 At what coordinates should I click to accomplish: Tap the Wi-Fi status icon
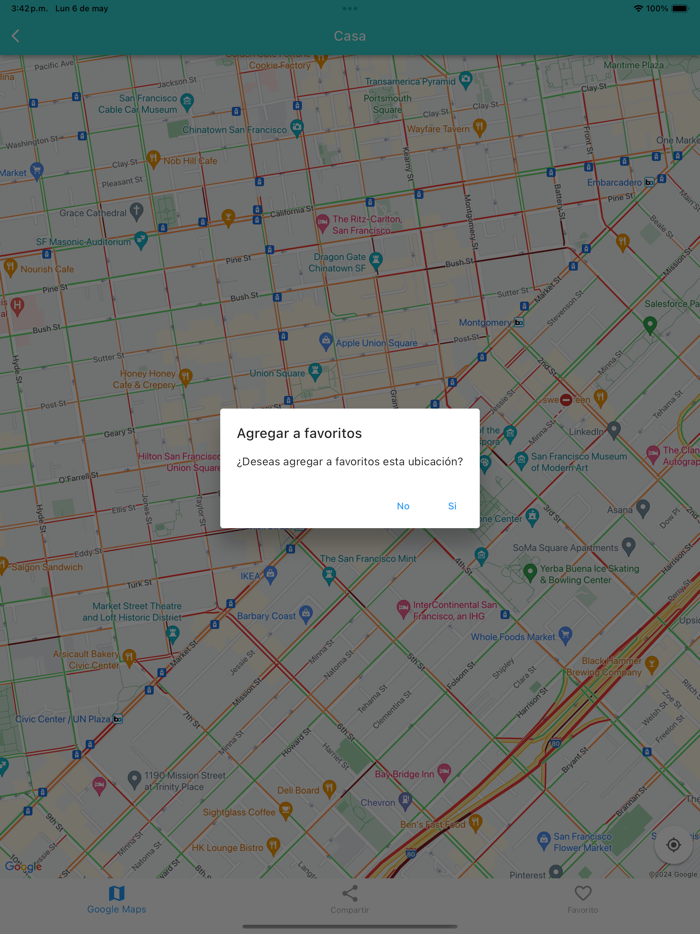639,8
